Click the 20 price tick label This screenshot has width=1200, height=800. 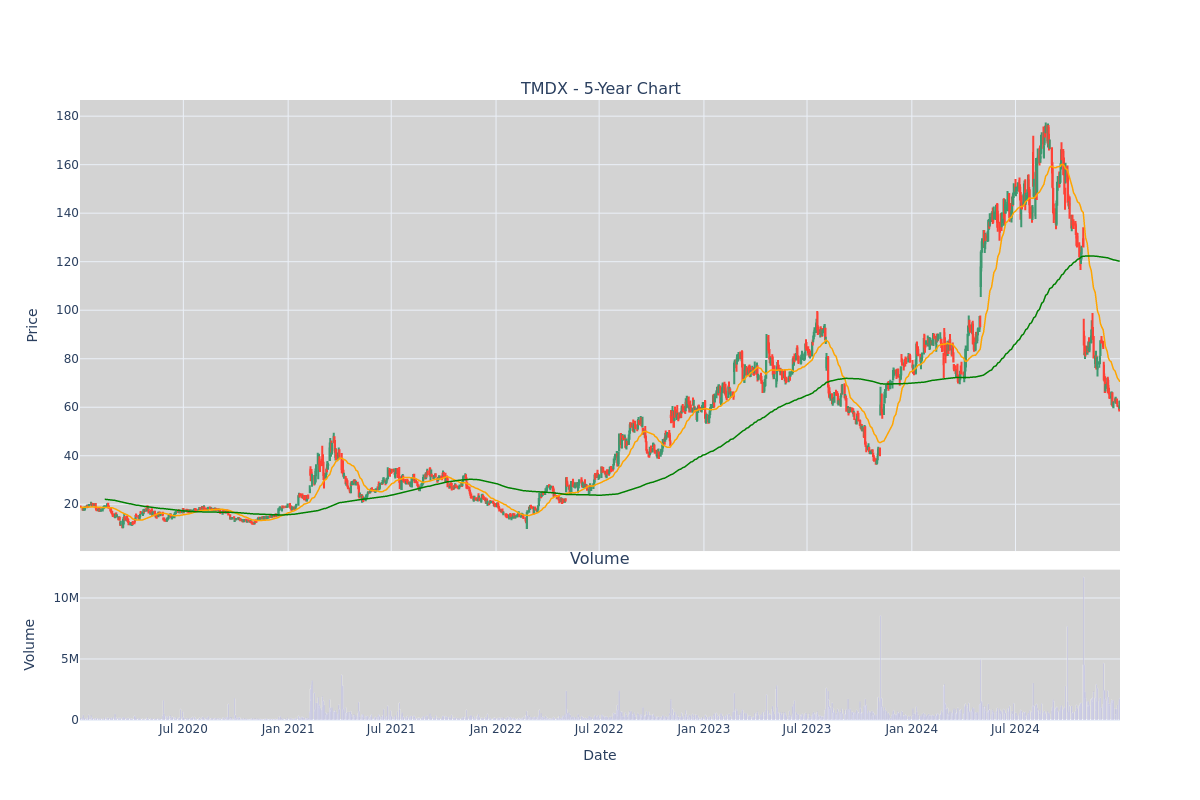pyautogui.click(x=70, y=504)
